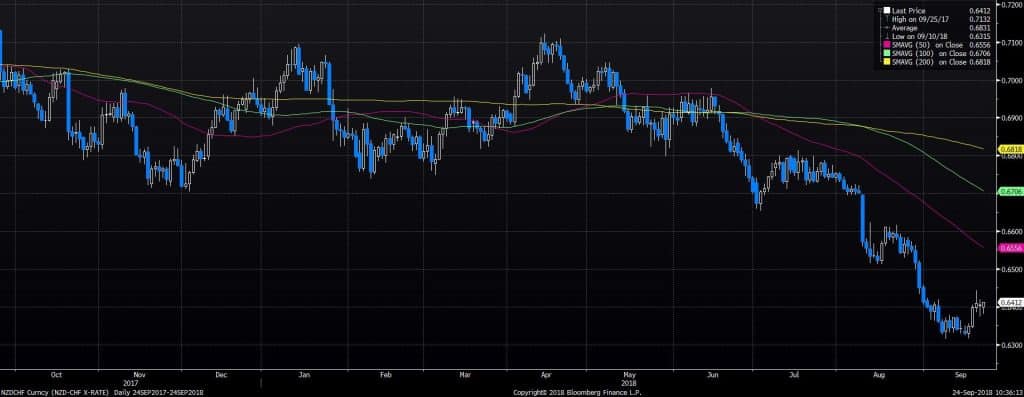This screenshot has width=1024, height=397.
Task: Click the 0.7000 level on the price axis
Action: click(1009, 80)
